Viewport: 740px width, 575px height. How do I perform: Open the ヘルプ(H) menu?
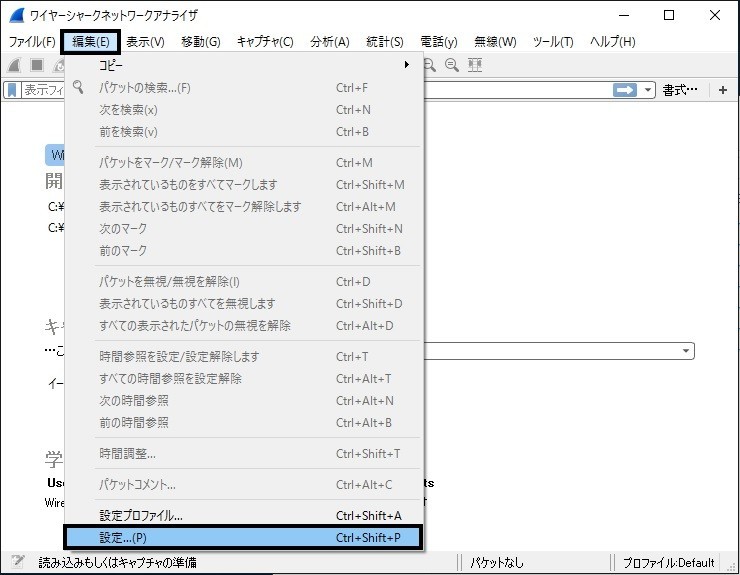[x=613, y=42]
